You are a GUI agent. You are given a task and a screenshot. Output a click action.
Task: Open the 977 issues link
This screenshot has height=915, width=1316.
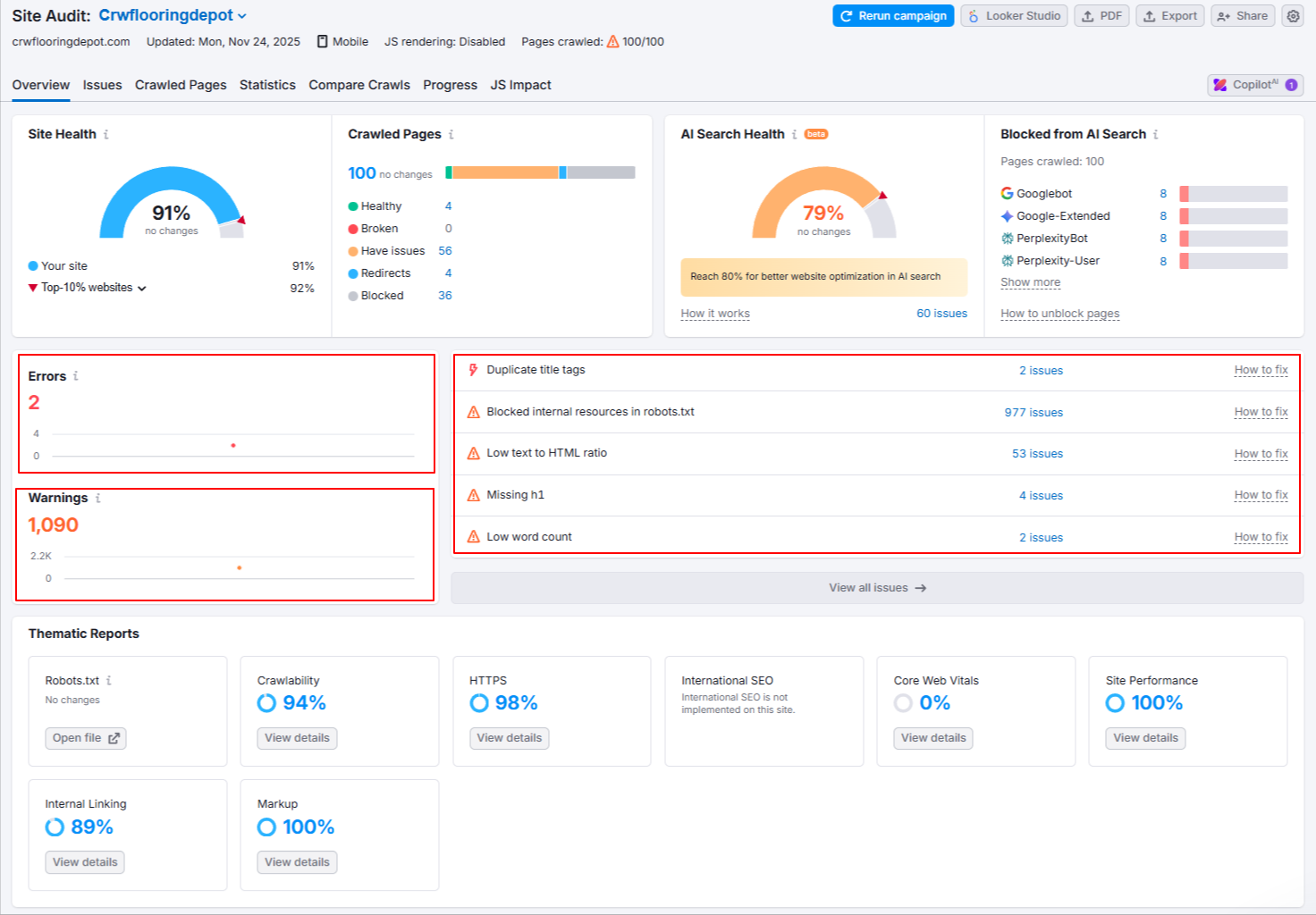[1033, 413]
